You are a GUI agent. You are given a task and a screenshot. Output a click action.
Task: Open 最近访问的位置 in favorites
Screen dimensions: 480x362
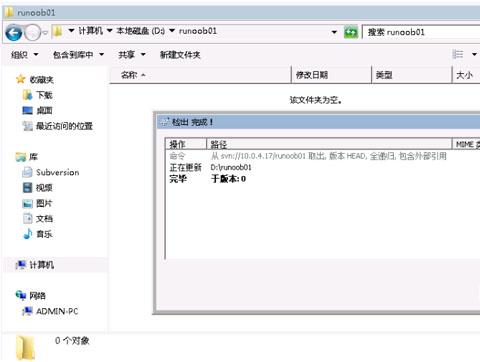click(x=57, y=126)
